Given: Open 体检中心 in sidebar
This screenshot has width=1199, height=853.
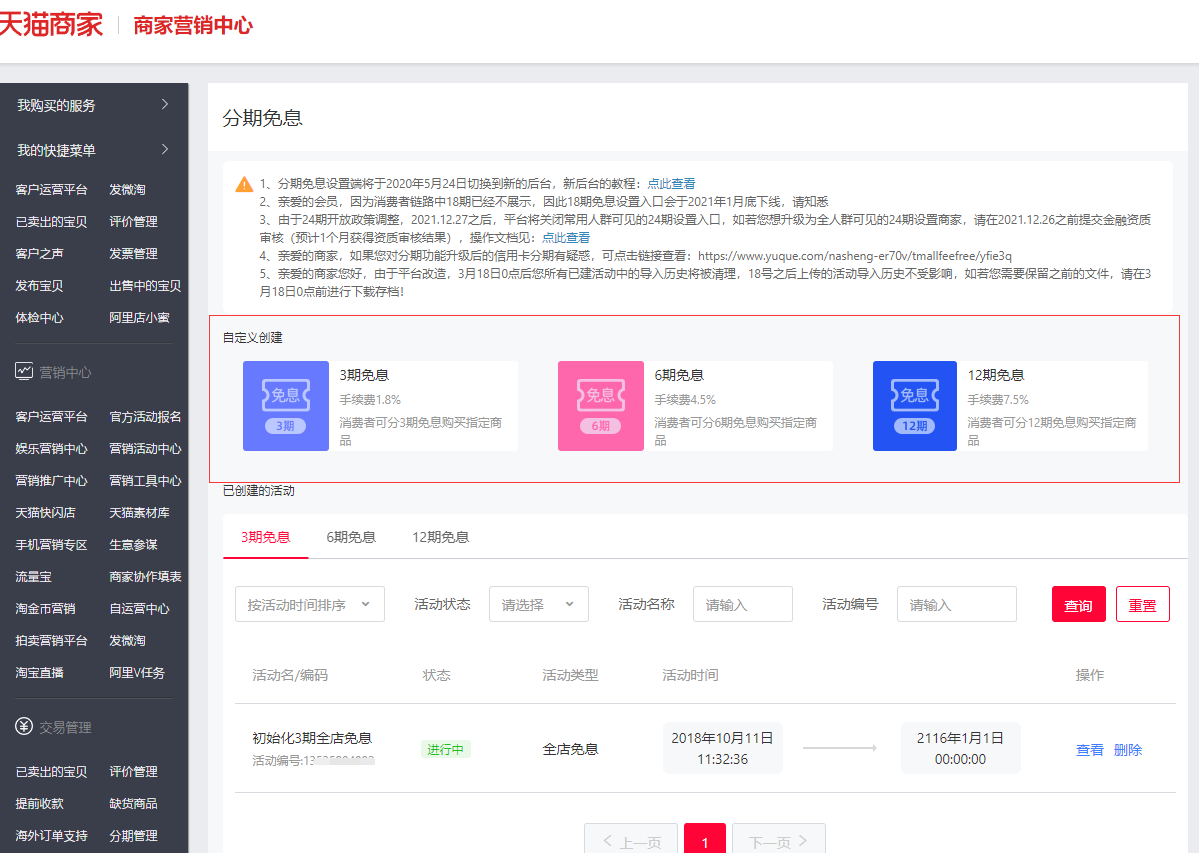Looking at the screenshot, I should tap(39, 318).
